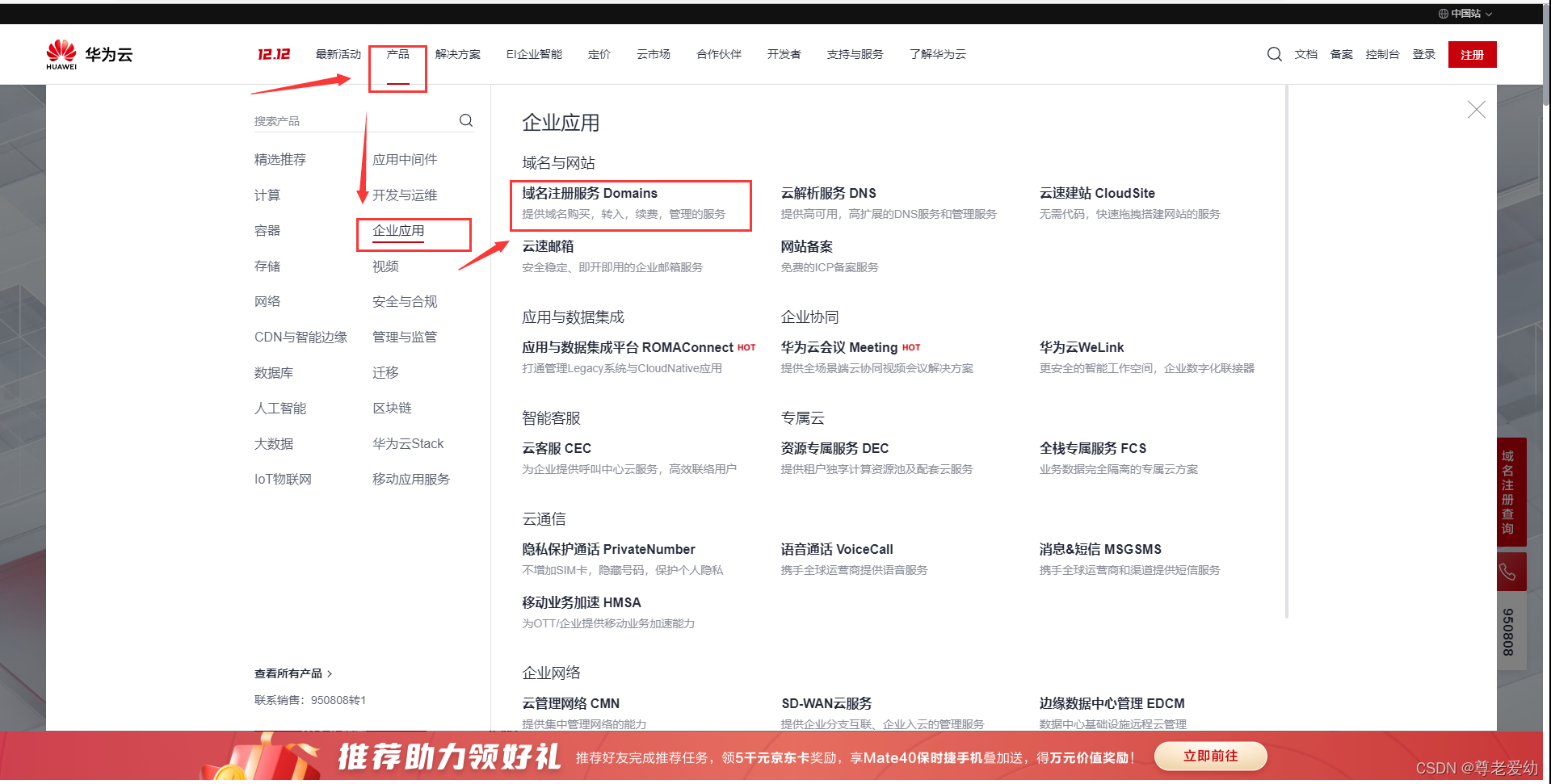Select 视频 category

coord(385,266)
